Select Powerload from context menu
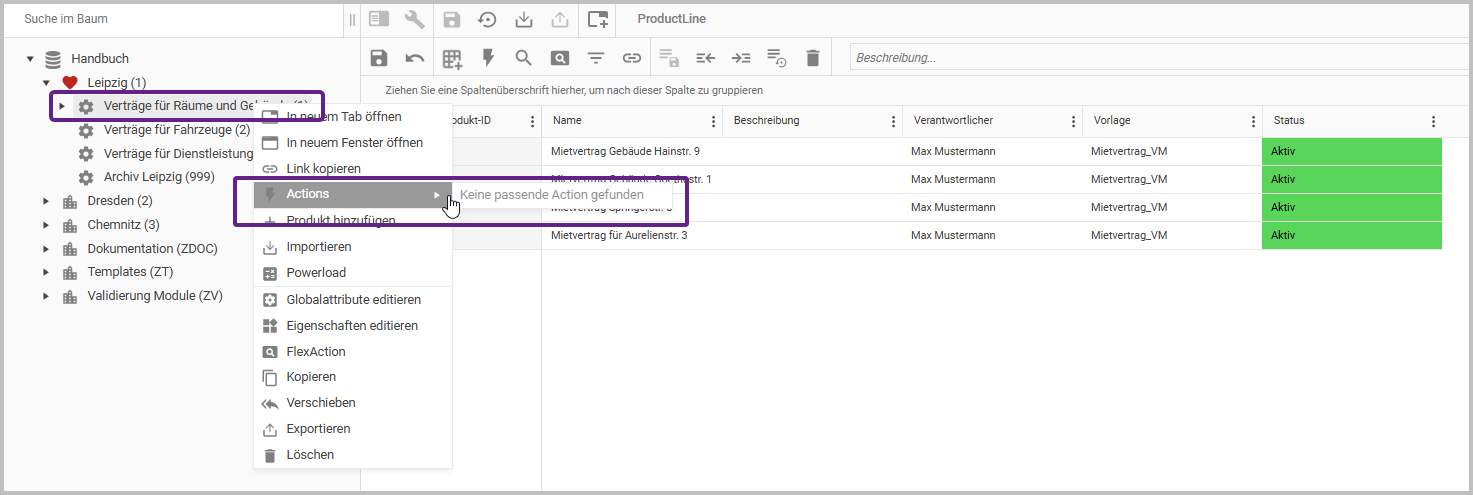The height and width of the screenshot is (495, 1473). point(316,273)
